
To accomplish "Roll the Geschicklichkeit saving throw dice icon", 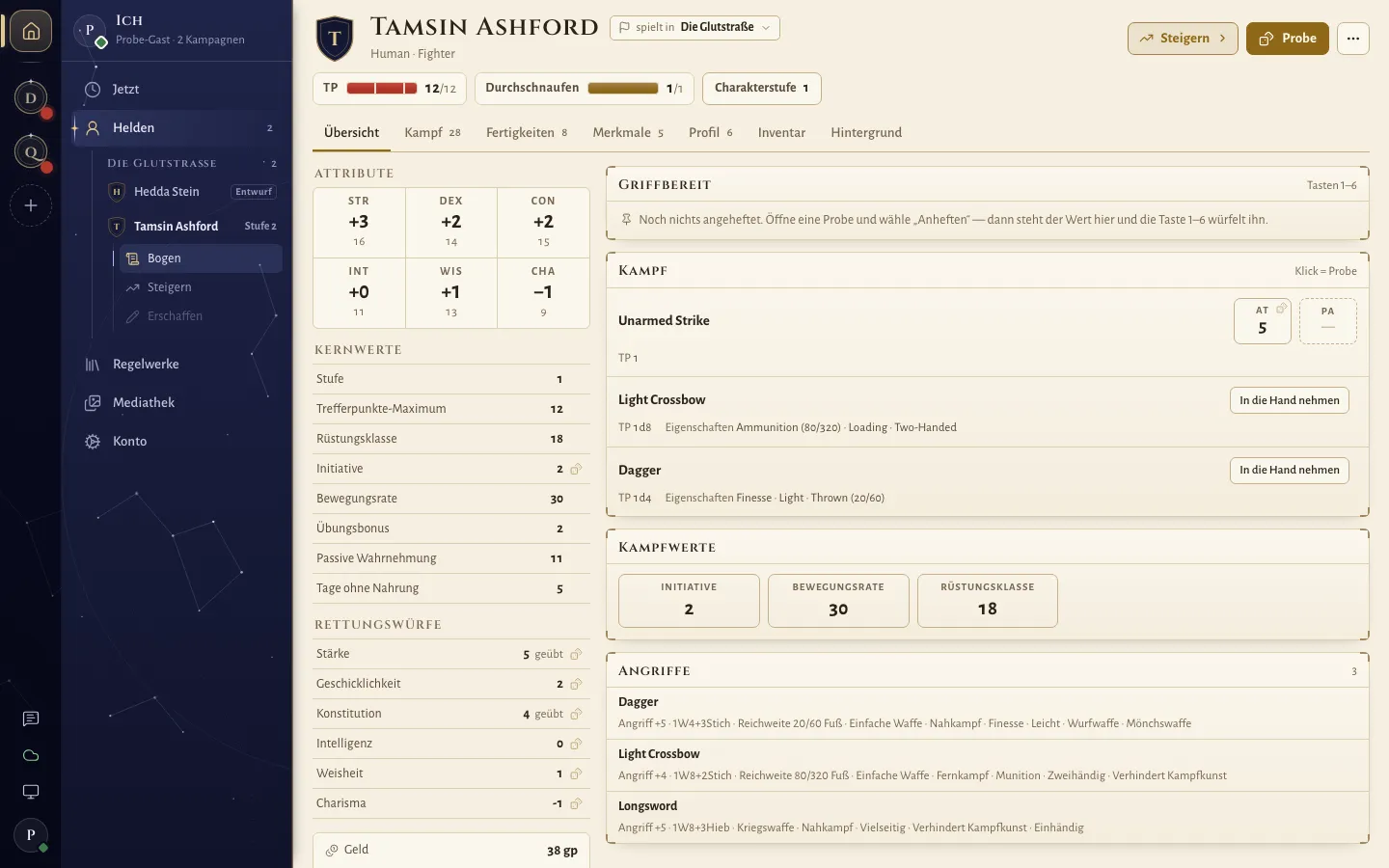I will pos(576,684).
